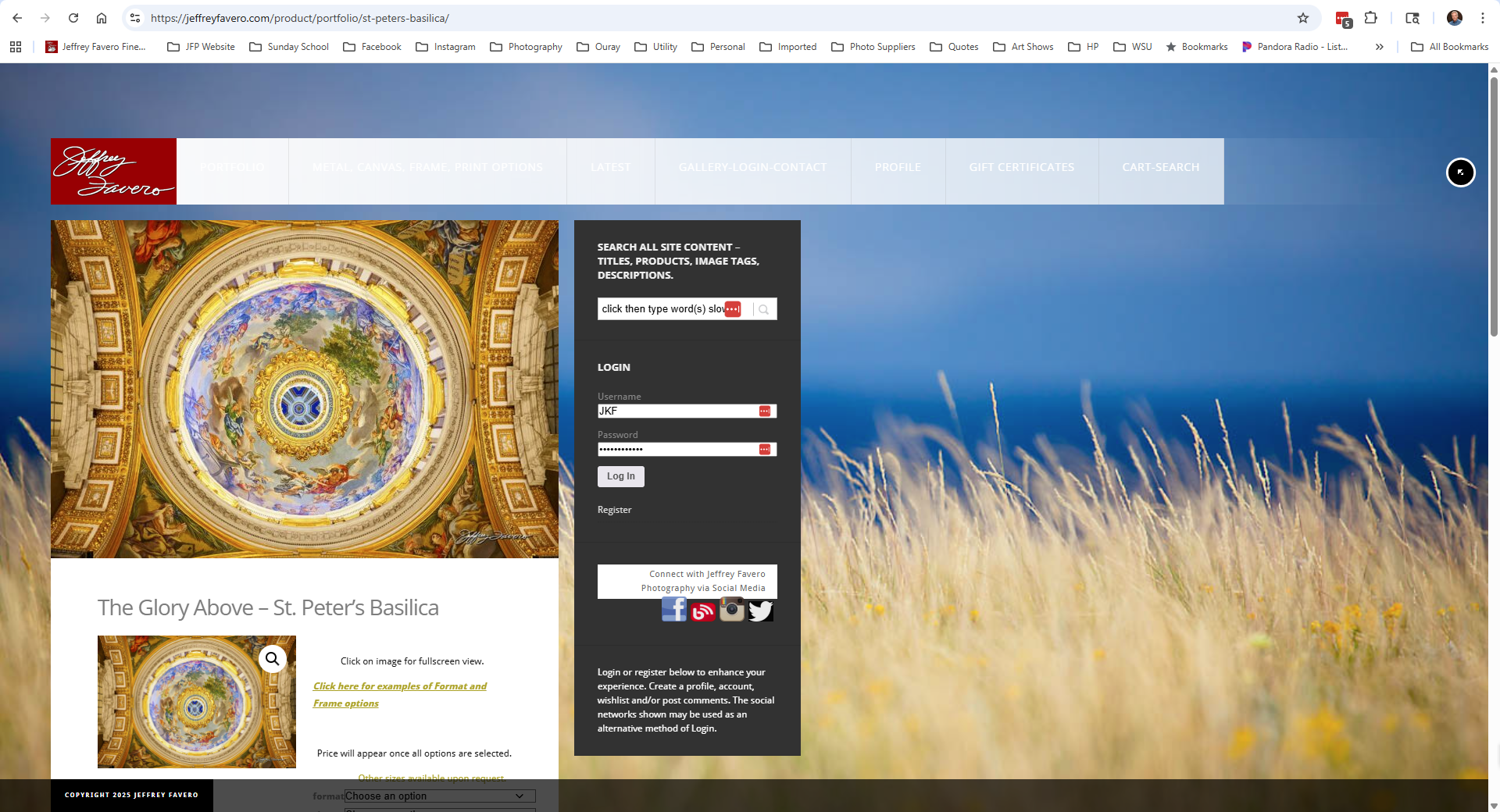1500x812 pixels.
Task: Open the Photography bookmarks folder
Action: coord(526,47)
